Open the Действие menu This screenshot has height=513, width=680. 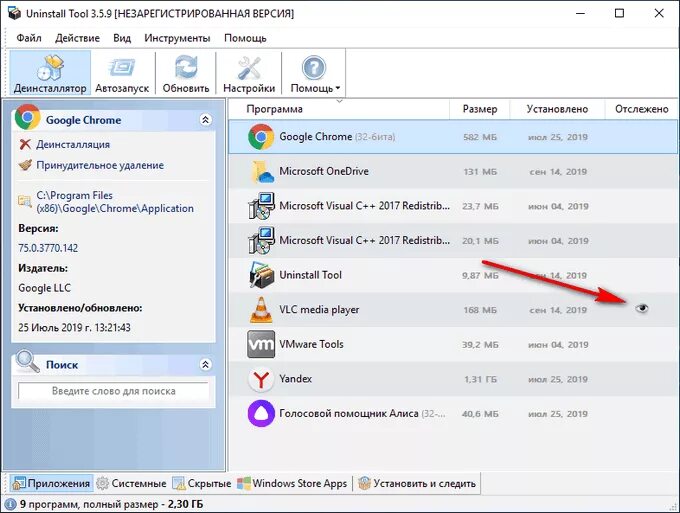coord(77,38)
